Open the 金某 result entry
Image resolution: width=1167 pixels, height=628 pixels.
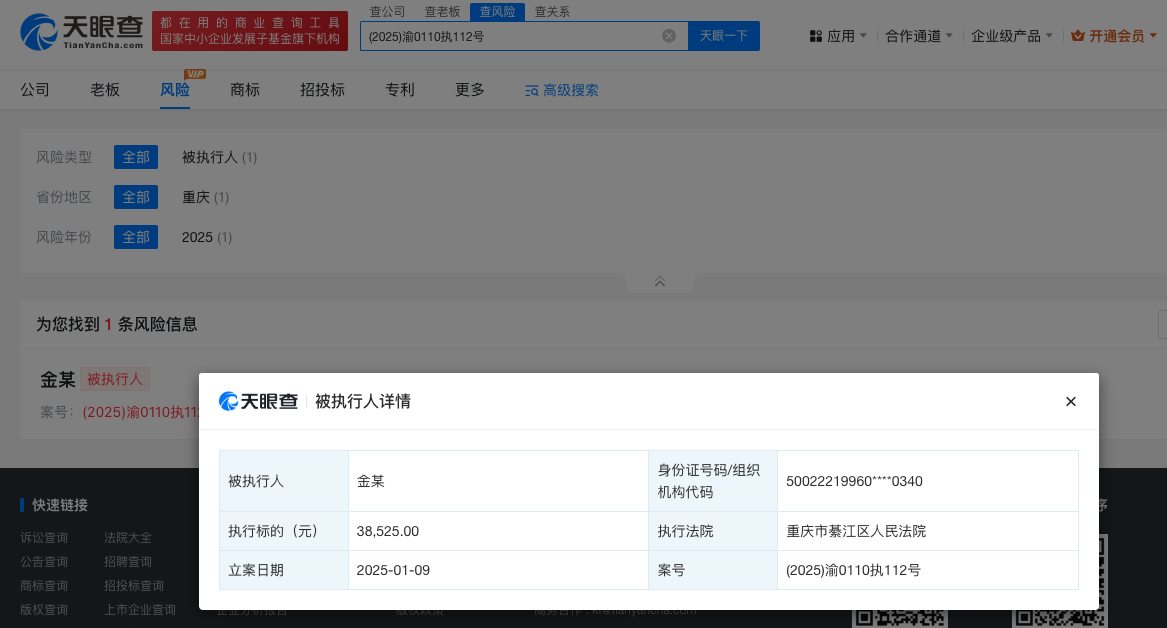click(x=58, y=379)
